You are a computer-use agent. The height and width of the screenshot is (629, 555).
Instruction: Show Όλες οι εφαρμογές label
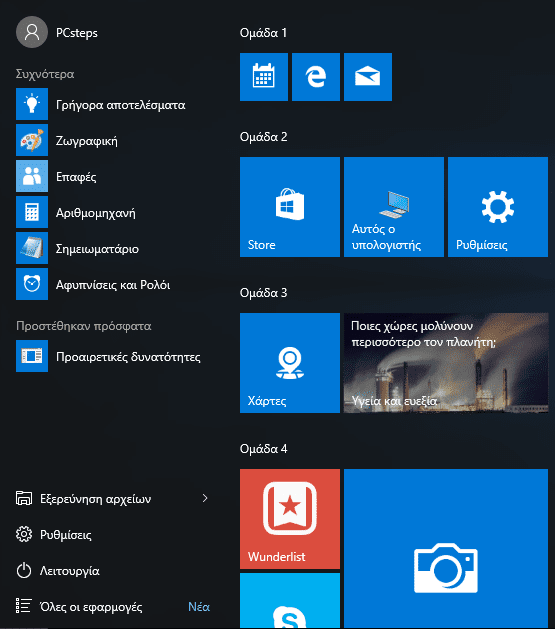tap(91, 607)
